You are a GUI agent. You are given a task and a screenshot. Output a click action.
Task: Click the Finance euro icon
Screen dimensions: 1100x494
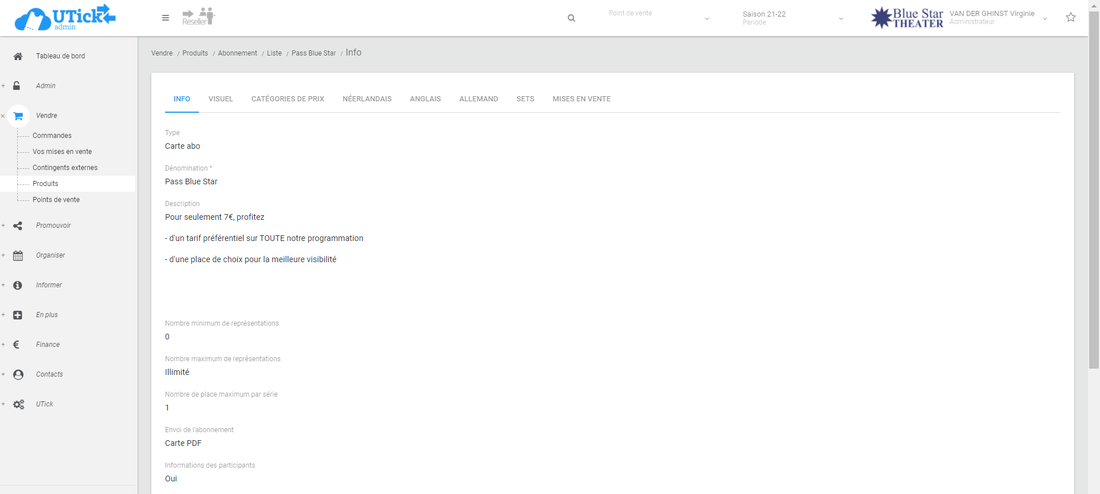tap(17, 344)
